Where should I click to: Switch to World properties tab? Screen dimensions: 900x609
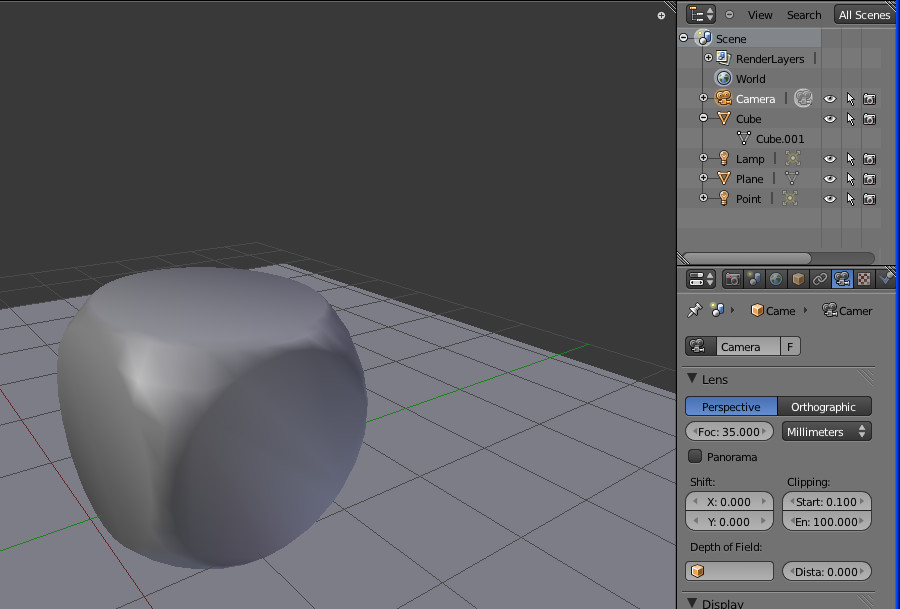(x=776, y=280)
